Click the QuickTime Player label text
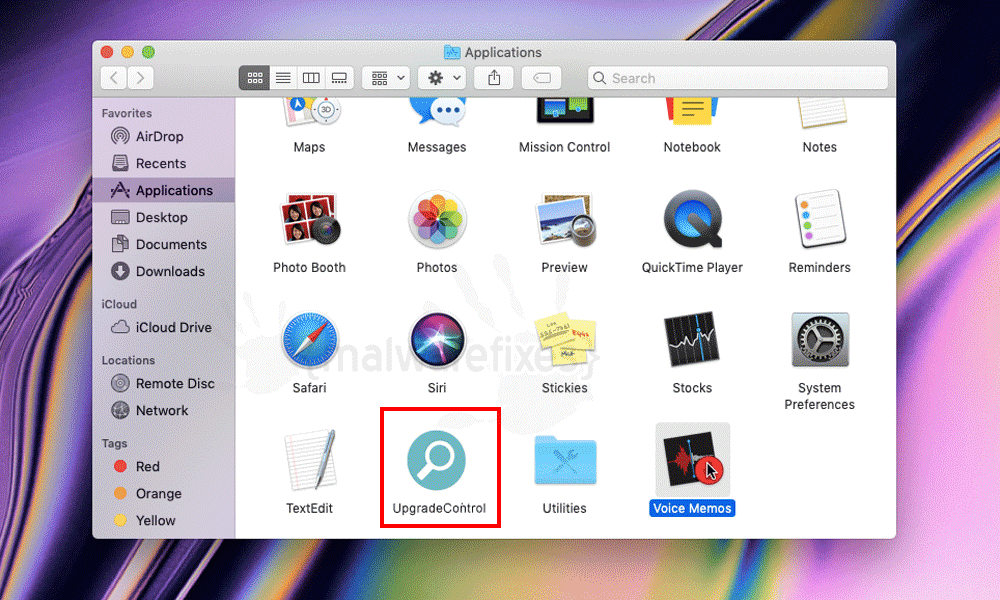The height and width of the screenshot is (600, 1000). point(692,267)
